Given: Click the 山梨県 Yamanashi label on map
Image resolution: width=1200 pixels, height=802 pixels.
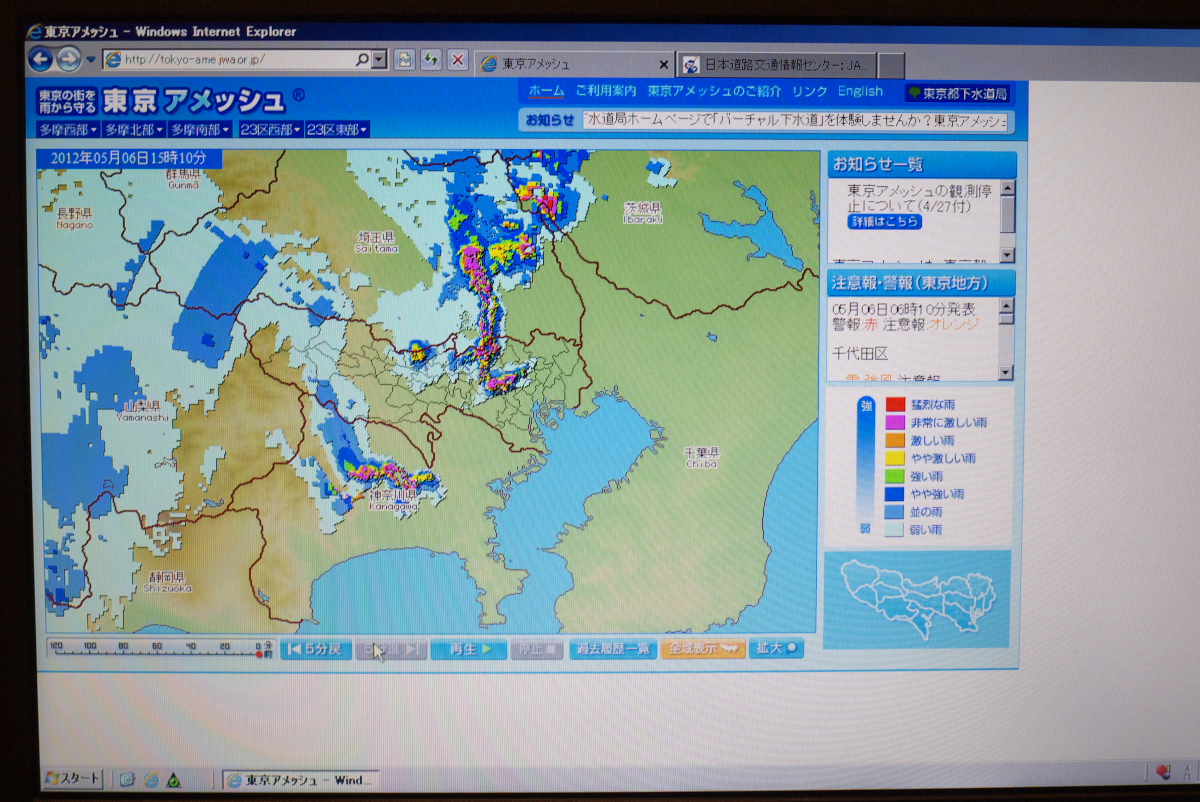Looking at the screenshot, I should (x=141, y=410).
